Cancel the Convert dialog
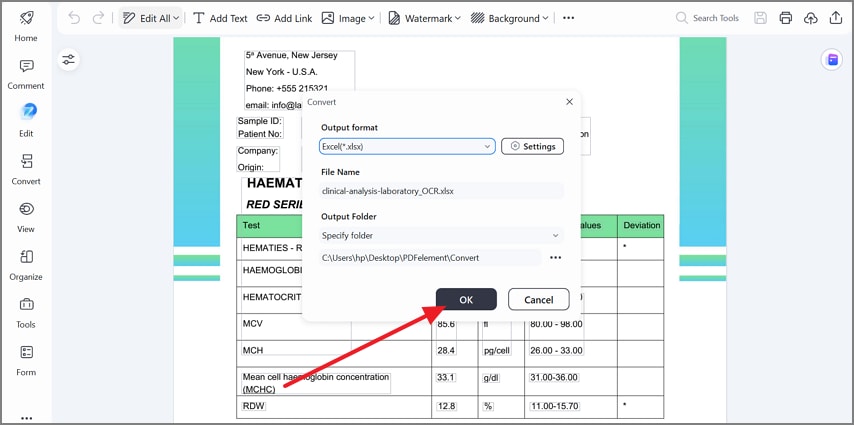854x425 pixels. point(539,300)
